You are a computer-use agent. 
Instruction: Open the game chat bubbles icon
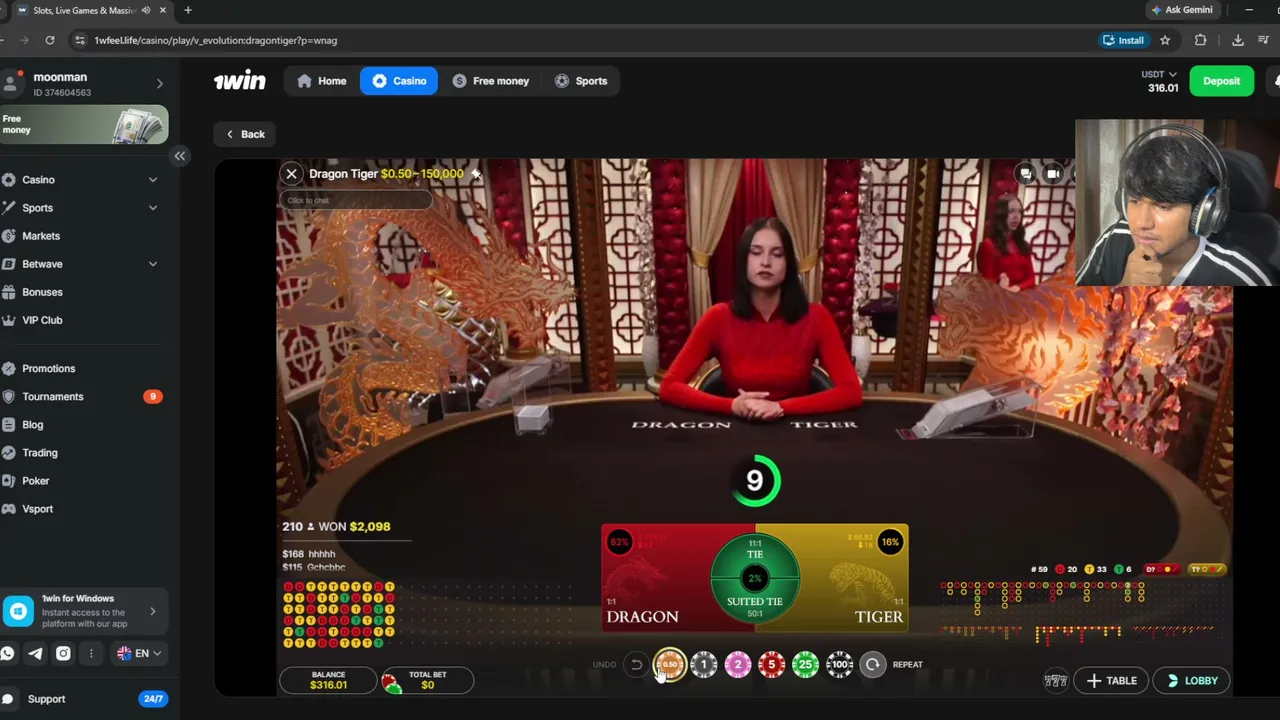point(1025,174)
